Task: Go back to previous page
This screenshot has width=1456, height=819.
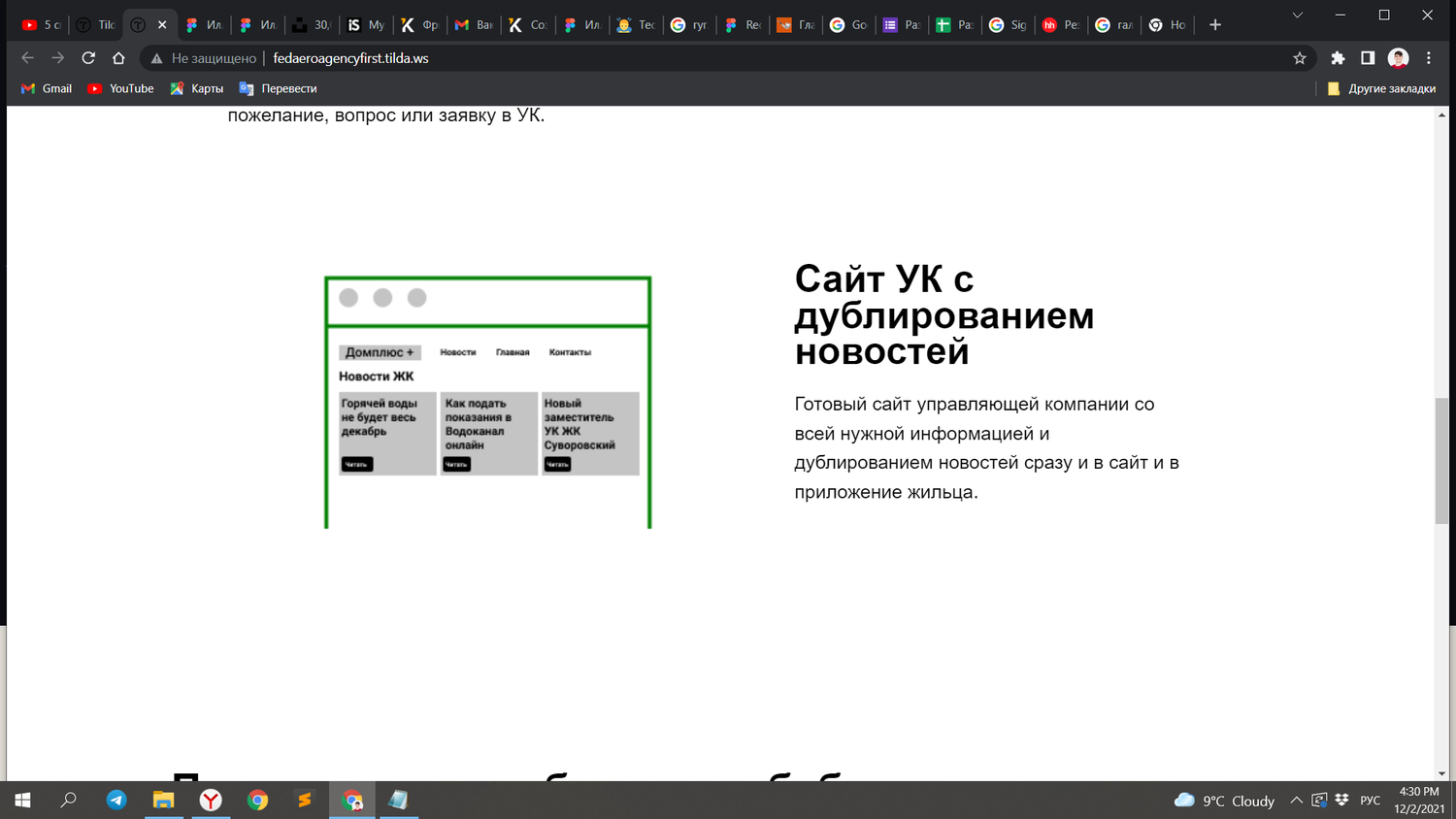Action: tap(27, 58)
